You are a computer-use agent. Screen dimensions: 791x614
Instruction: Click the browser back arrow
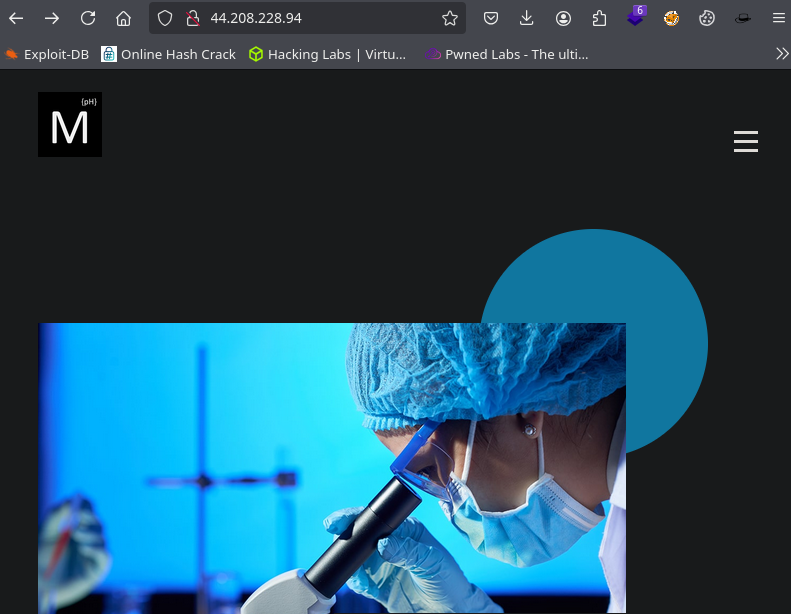click(x=16, y=18)
